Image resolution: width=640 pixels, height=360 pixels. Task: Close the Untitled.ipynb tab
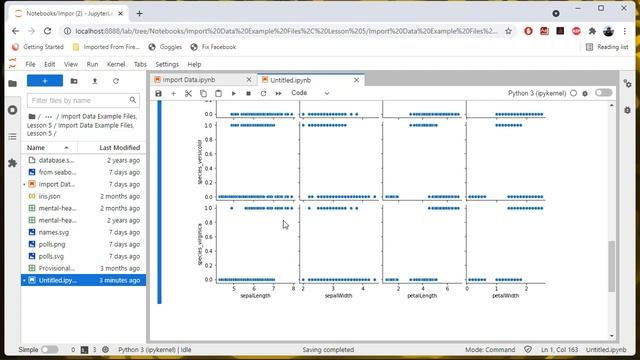(356, 80)
